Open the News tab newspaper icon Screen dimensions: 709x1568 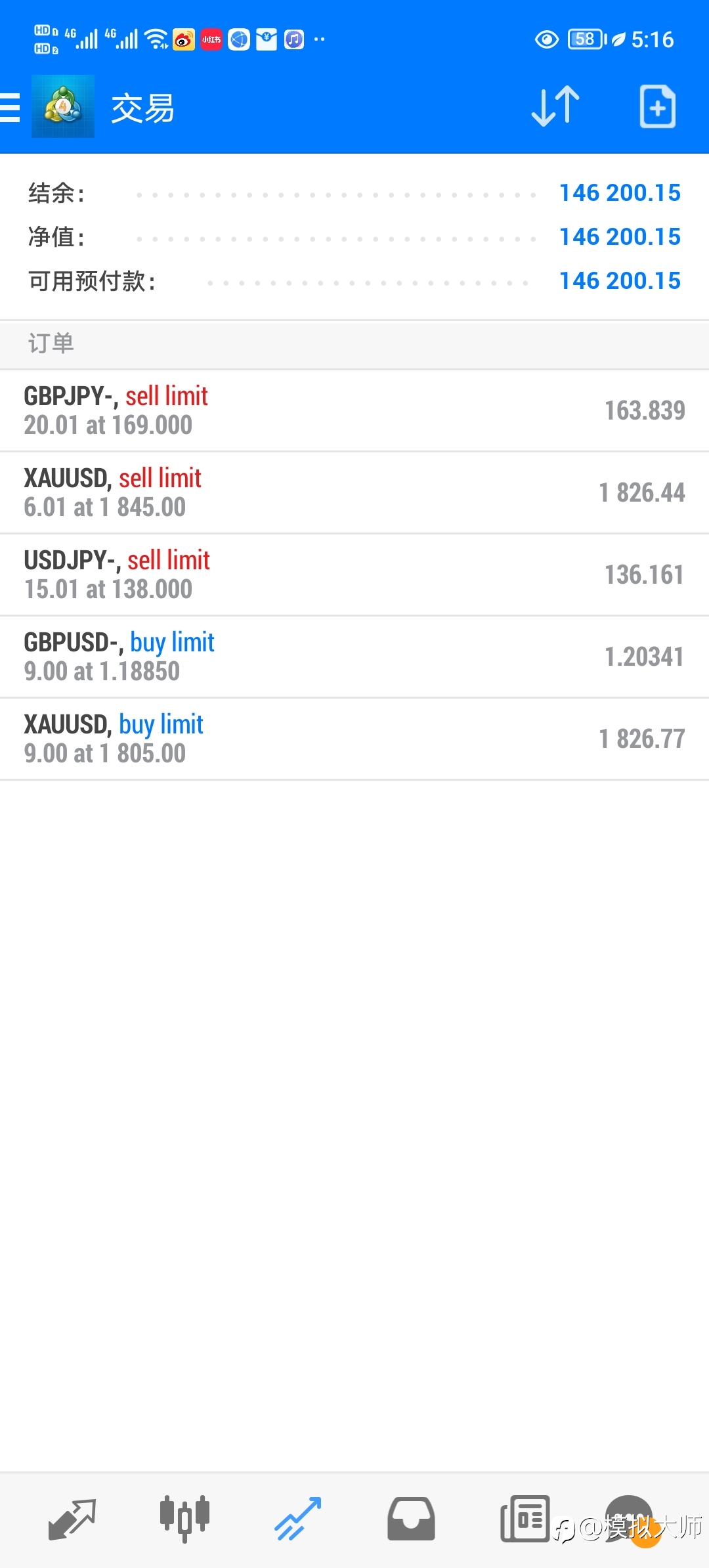525,1519
